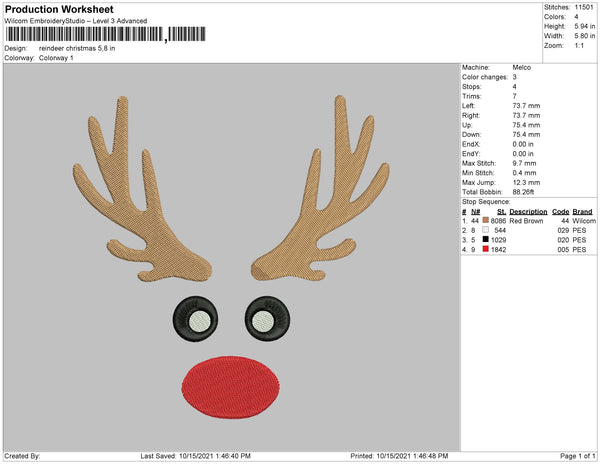This screenshot has width=600, height=464.
Task: Select the 'Colorway 1' value
Action: (x=56, y=58)
